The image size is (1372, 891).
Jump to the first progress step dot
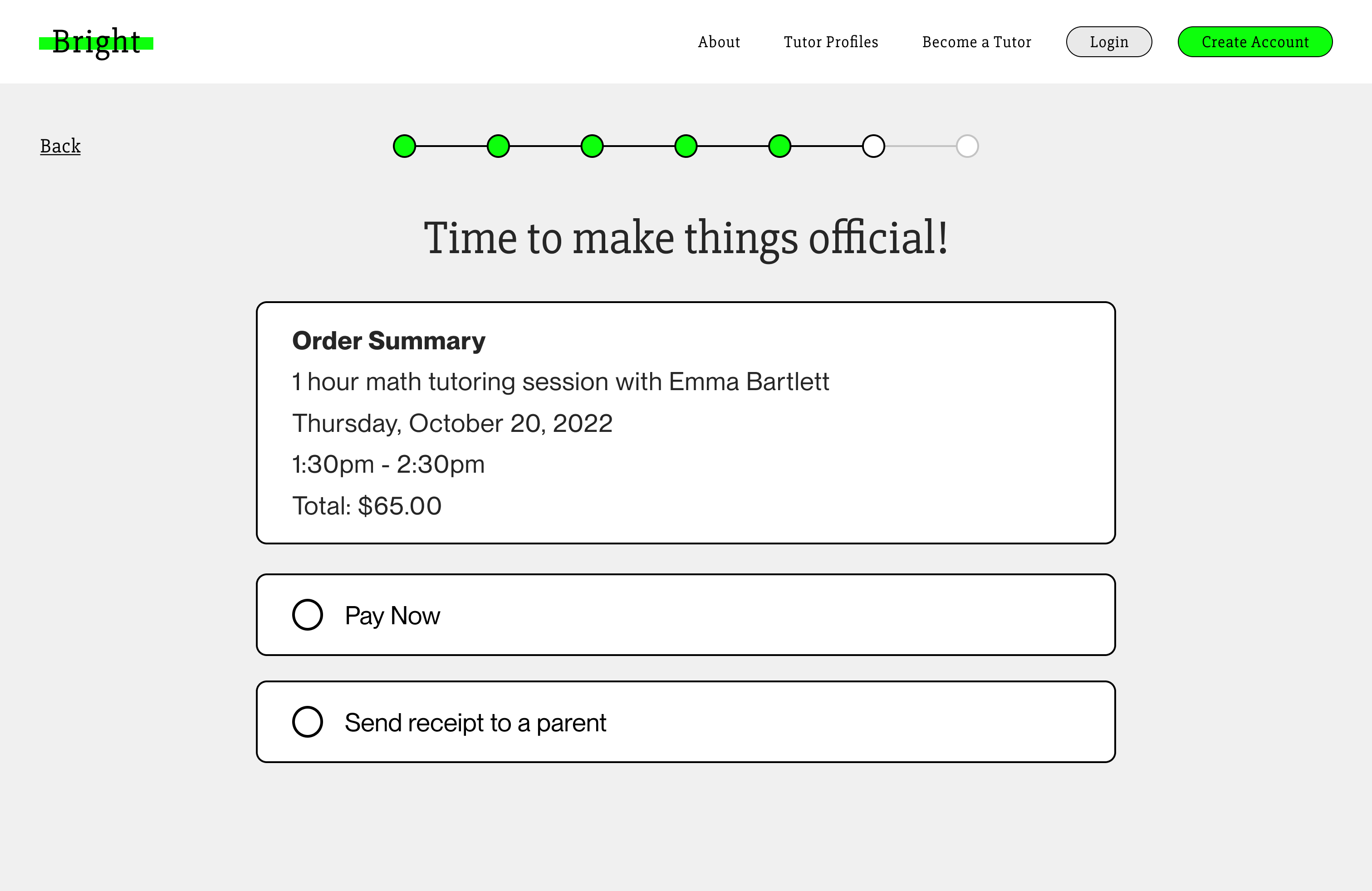click(x=404, y=146)
